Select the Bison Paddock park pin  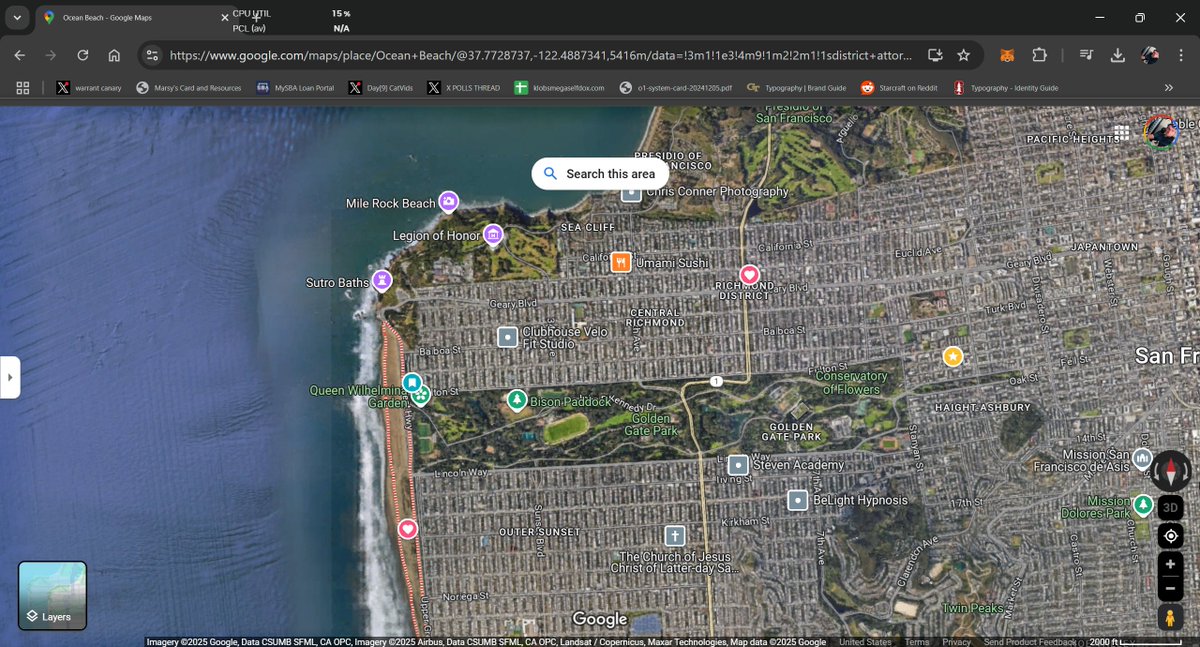coord(516,401)
